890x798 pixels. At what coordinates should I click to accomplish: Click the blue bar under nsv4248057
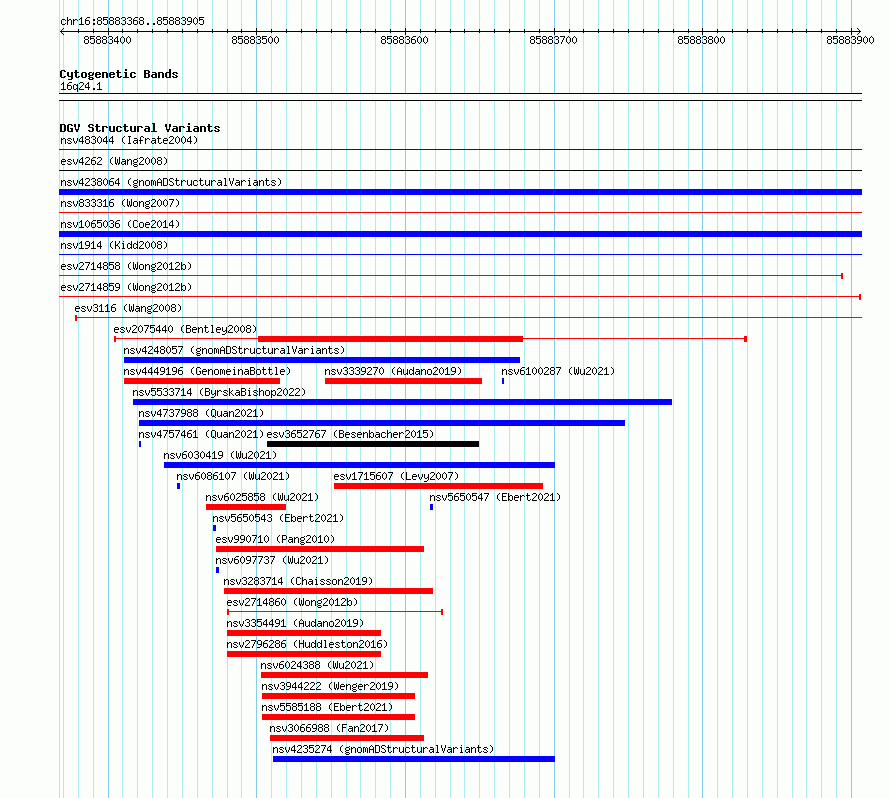322,360
